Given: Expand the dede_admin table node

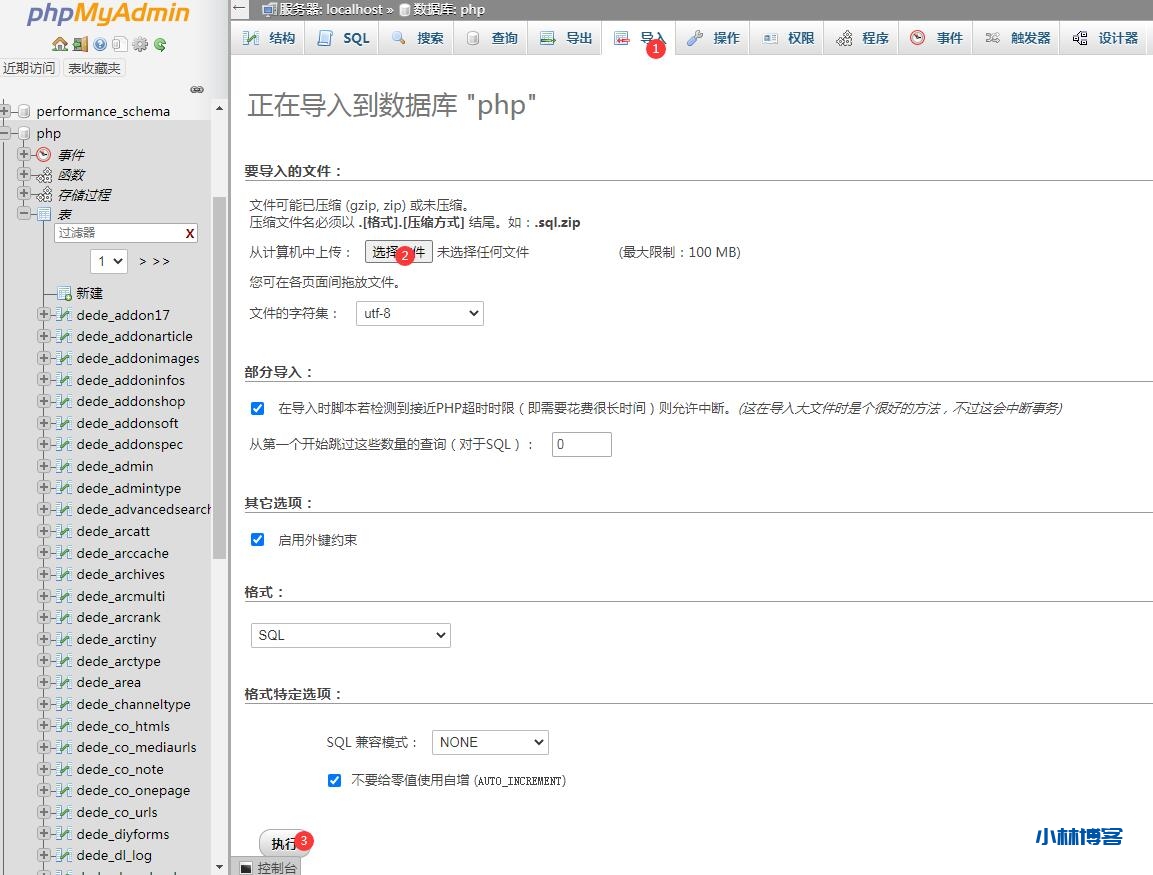Looking at the screenshot, I should tap(42, 466).
